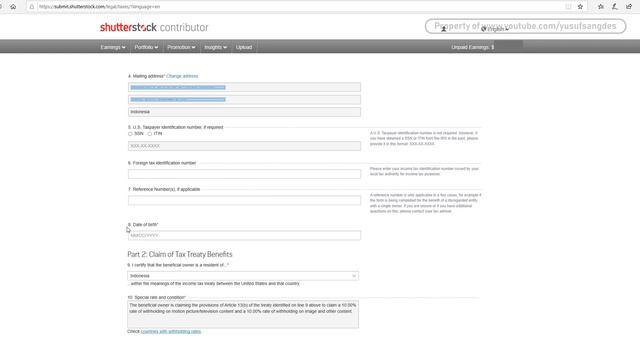Click the Change address link
Image resolution: width=640 pixels, height=360 pixels.
coord(182,76)
